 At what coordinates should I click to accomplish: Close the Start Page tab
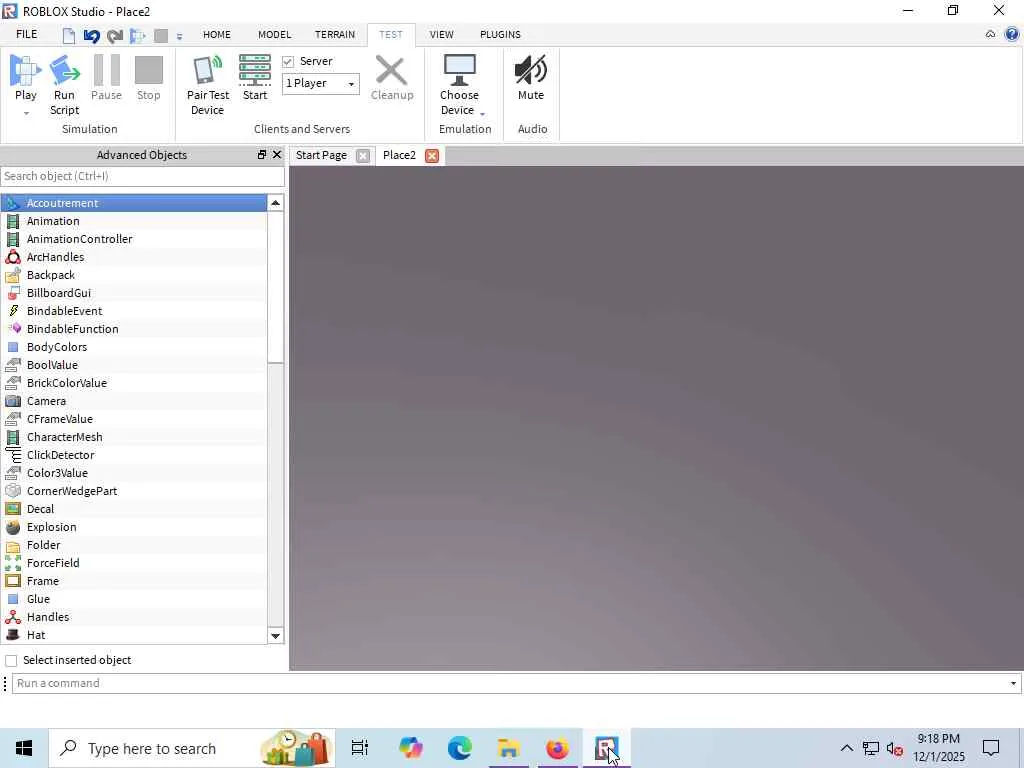pyautogui.click(x=363, y=156)
